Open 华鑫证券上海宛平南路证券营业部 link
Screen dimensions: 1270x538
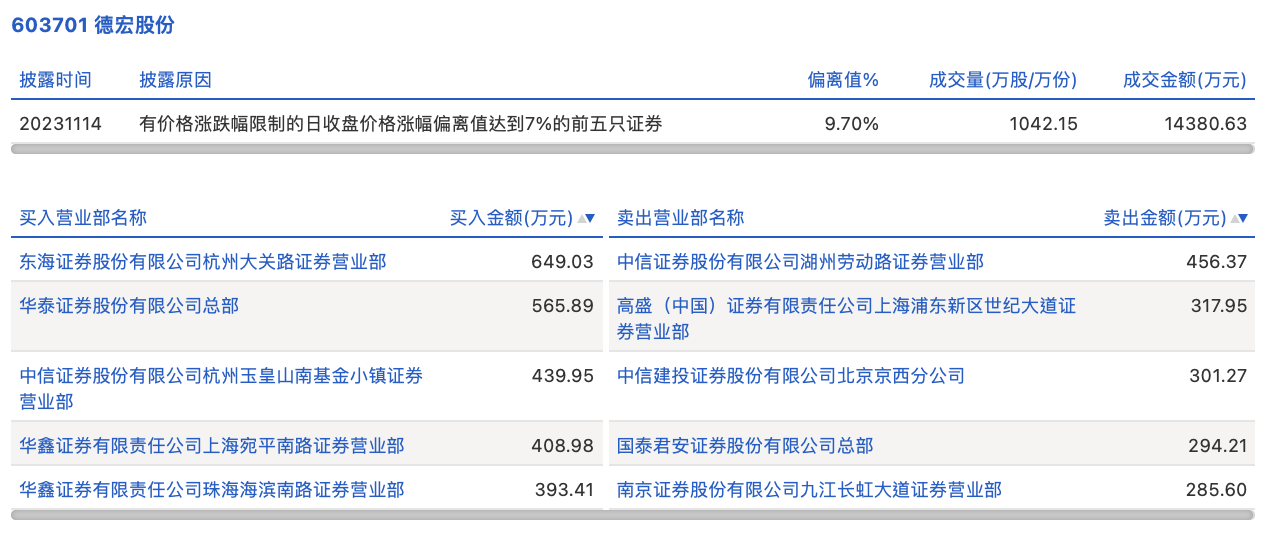coord(212,446)
